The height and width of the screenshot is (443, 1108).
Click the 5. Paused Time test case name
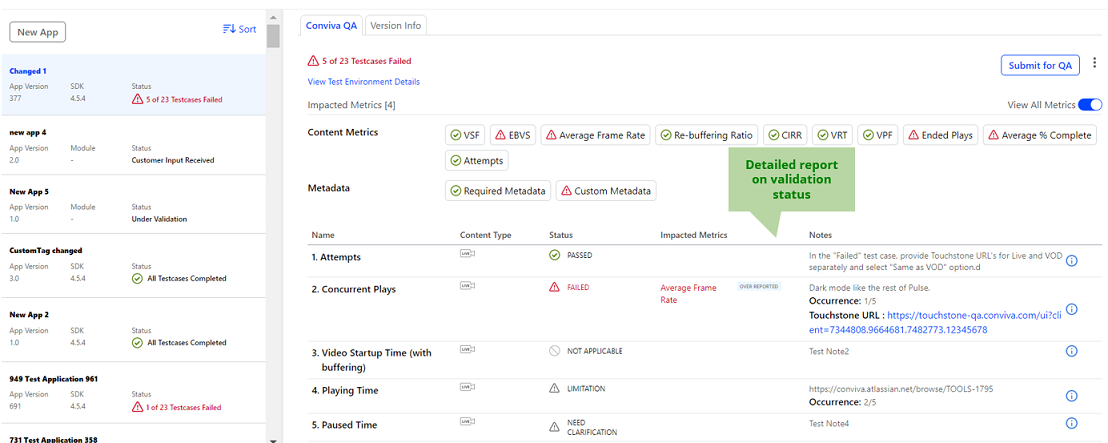[344, 425]
